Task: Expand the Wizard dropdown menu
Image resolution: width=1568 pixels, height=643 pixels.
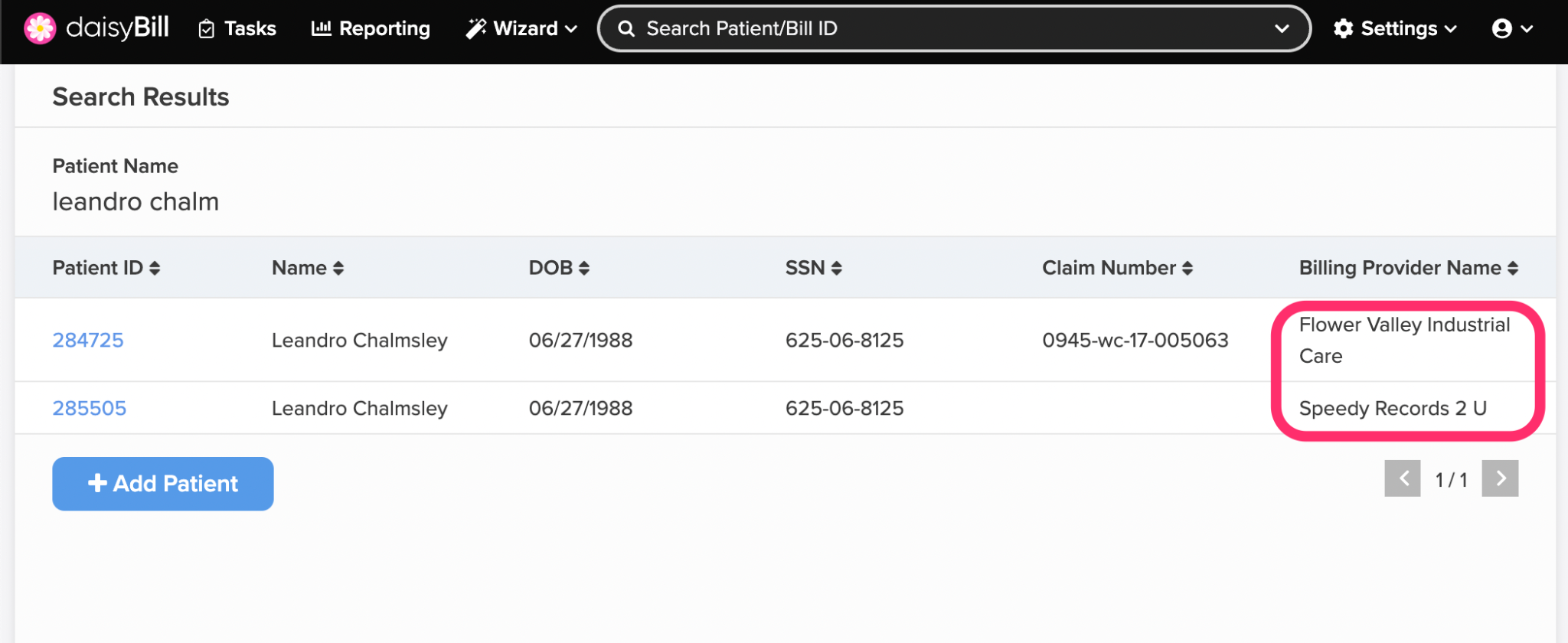Action: [x=521, y=28]
